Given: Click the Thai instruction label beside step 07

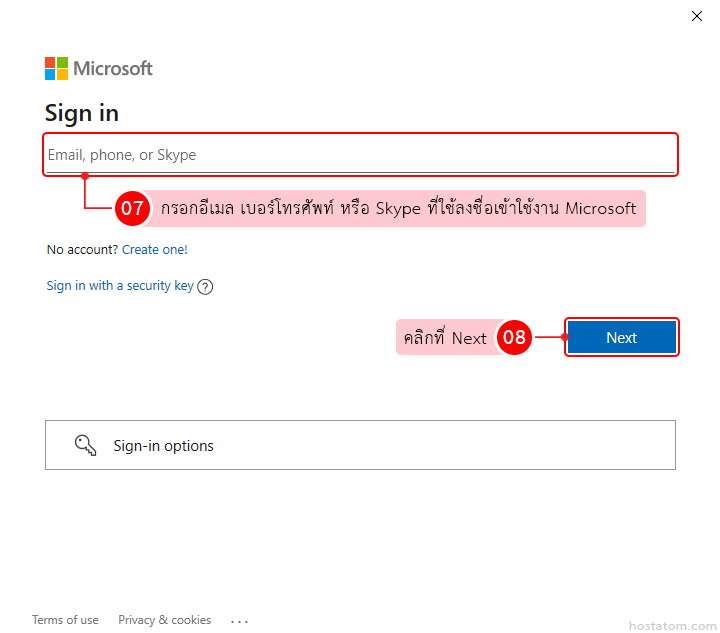Looking at the screenshot, I should 398,209.
